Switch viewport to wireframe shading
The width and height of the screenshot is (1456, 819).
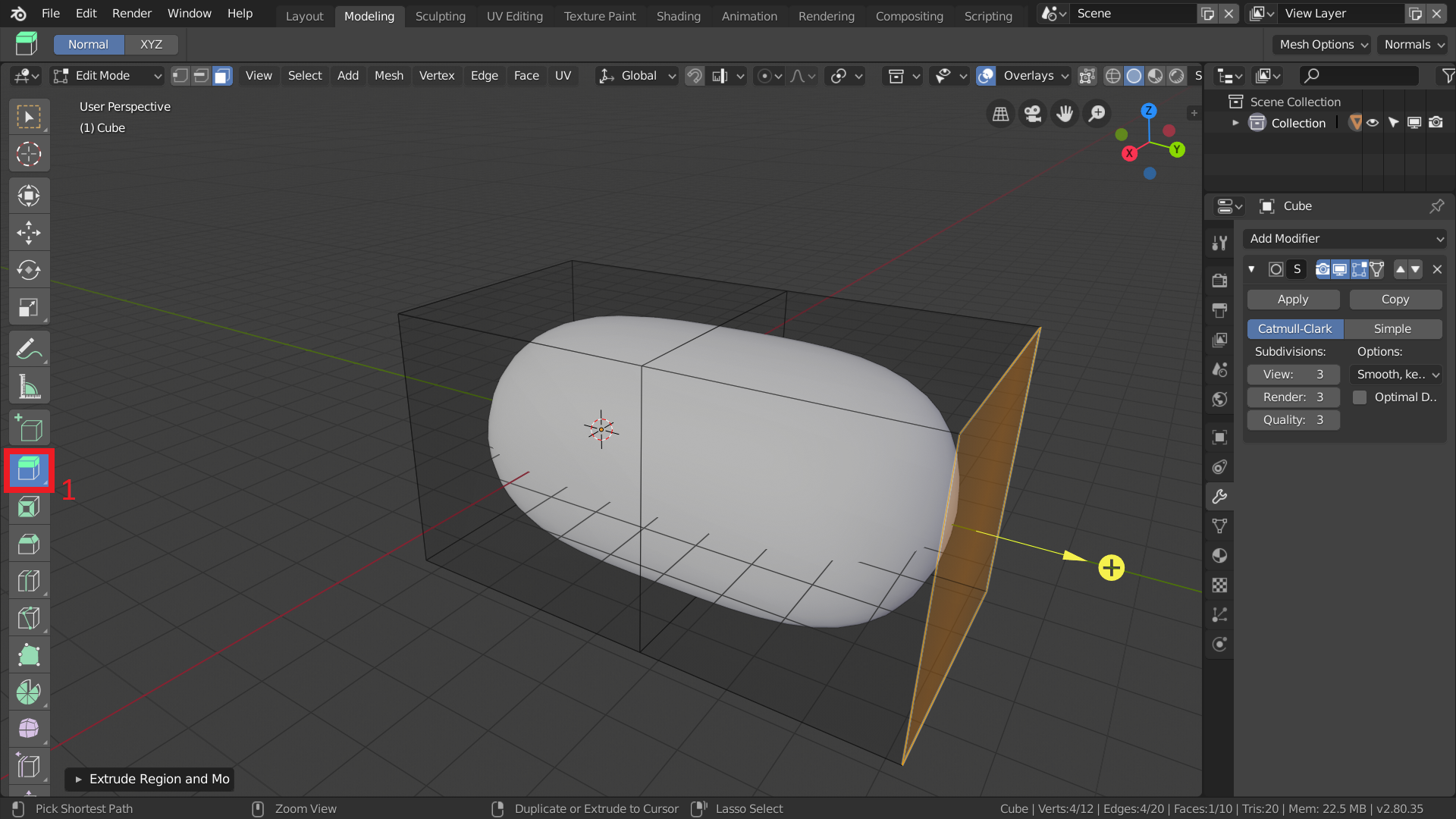[x=1112, y=76]
